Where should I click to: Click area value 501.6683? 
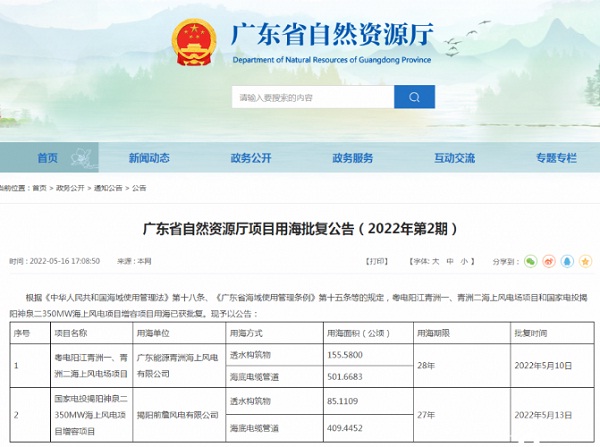[345, 377]
